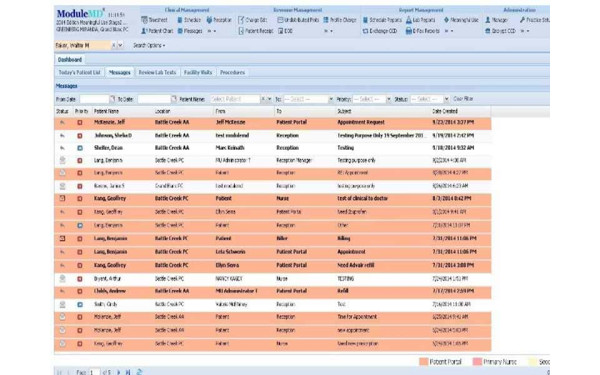Select the Messages sub-tab
The height and width of the screenshot is (375, 600).
pos(119,72)
